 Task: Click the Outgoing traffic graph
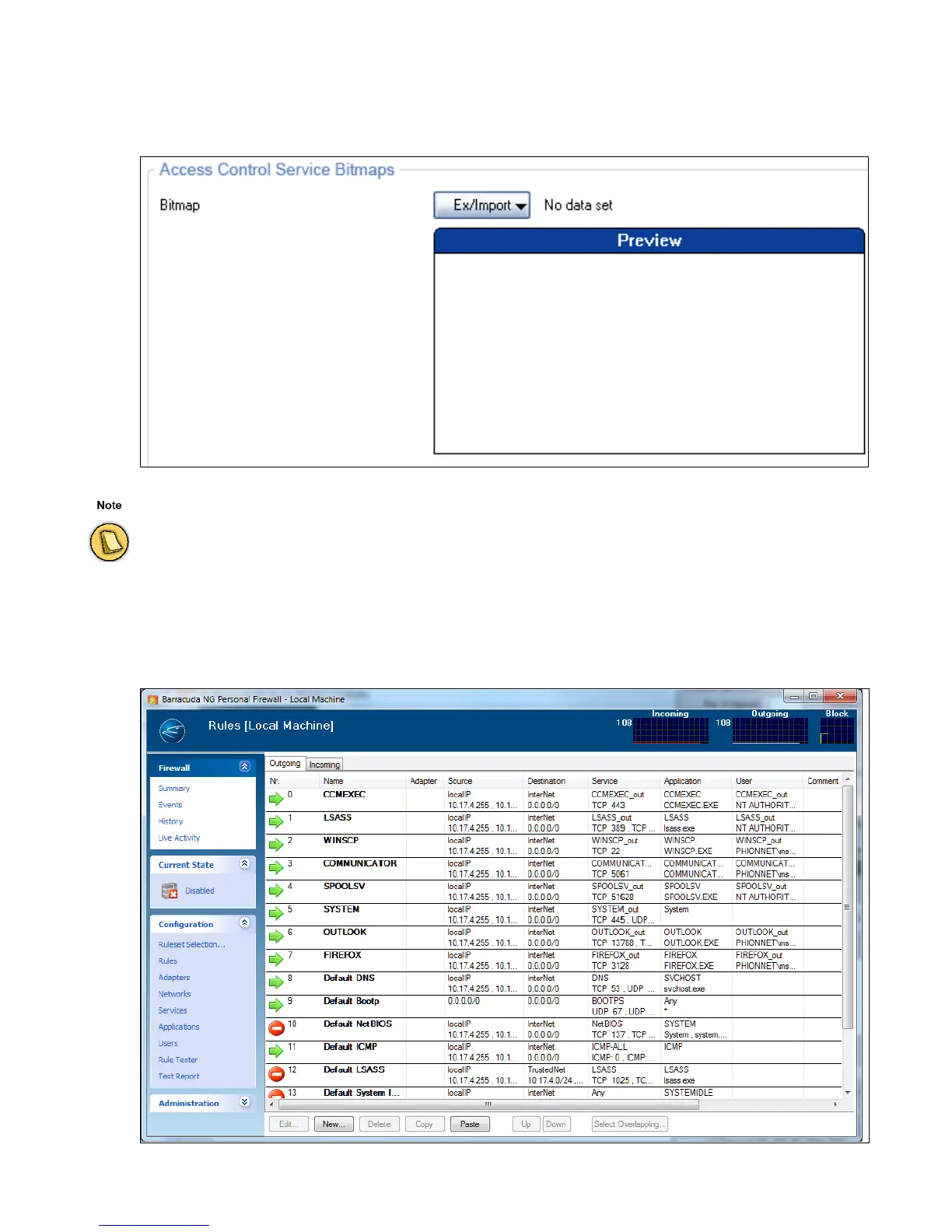point(770,730)
